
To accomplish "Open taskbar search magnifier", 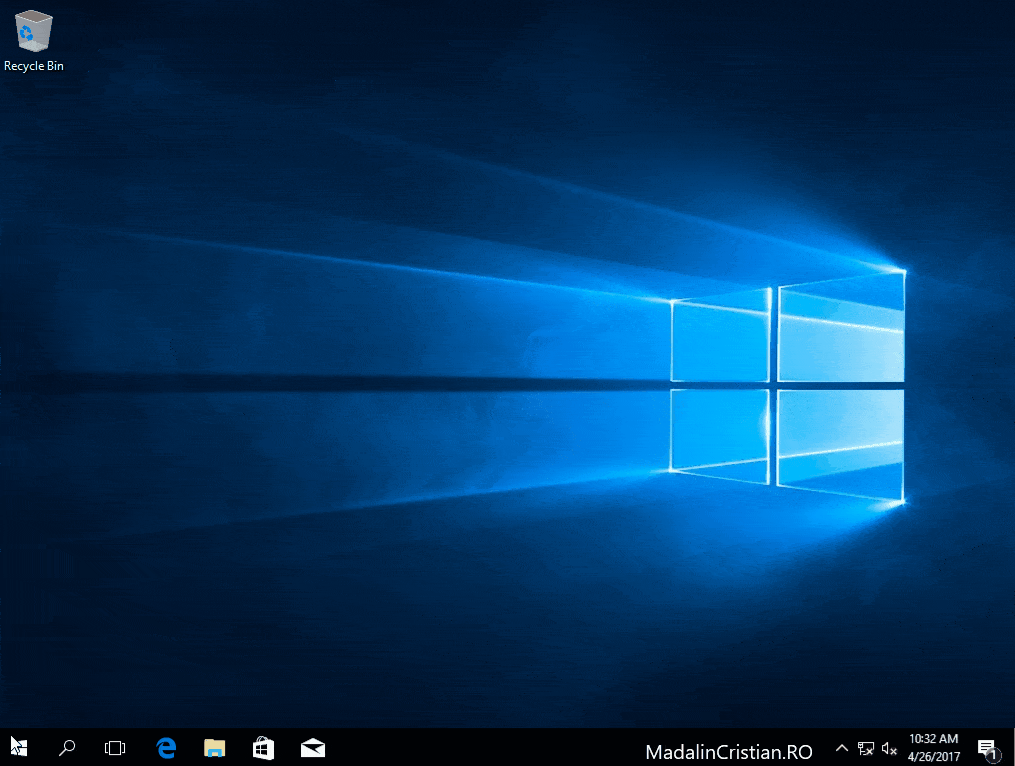I will pos(67,748).
